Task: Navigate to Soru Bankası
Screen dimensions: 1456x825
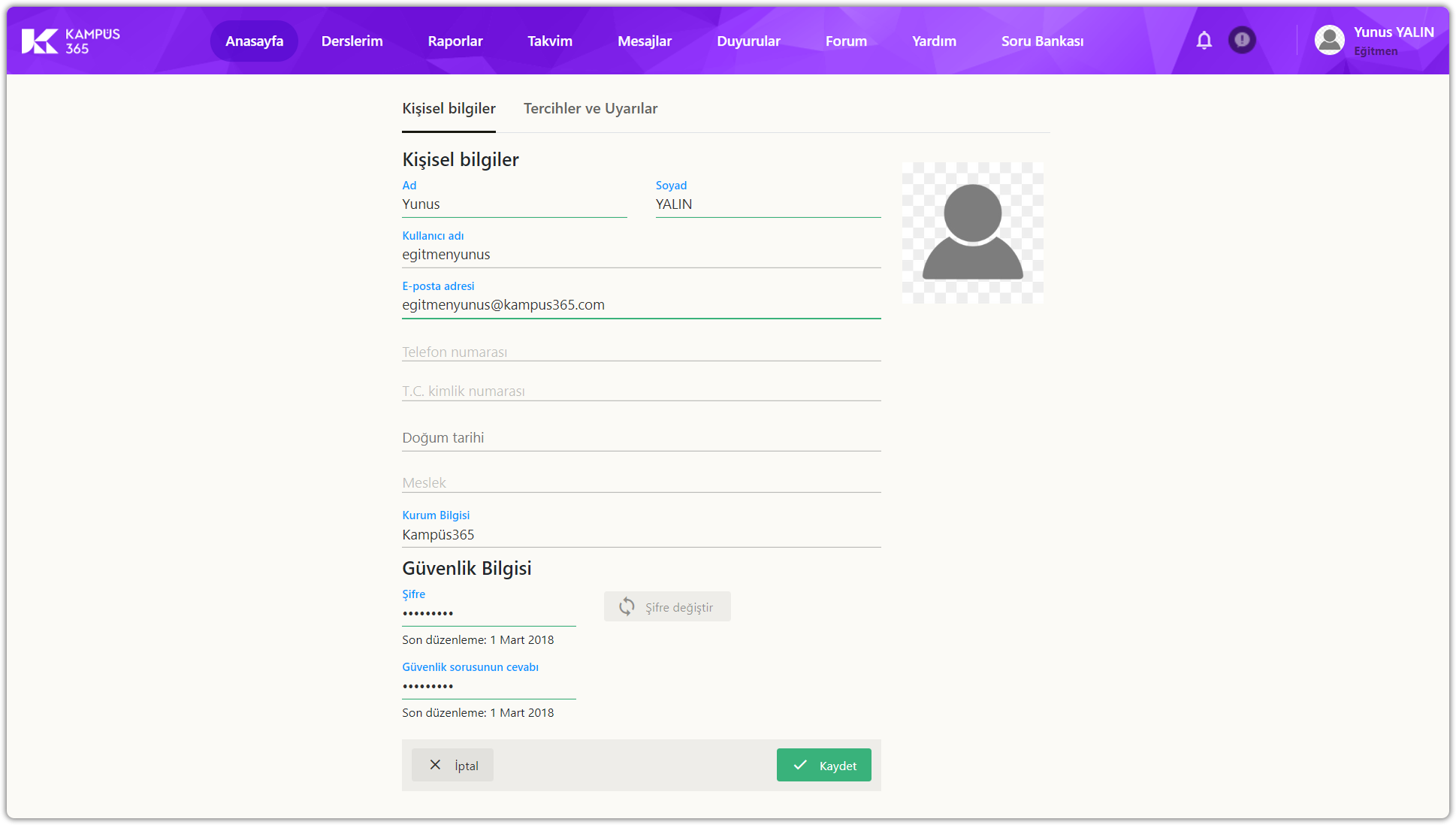Action: (1042, 41)
